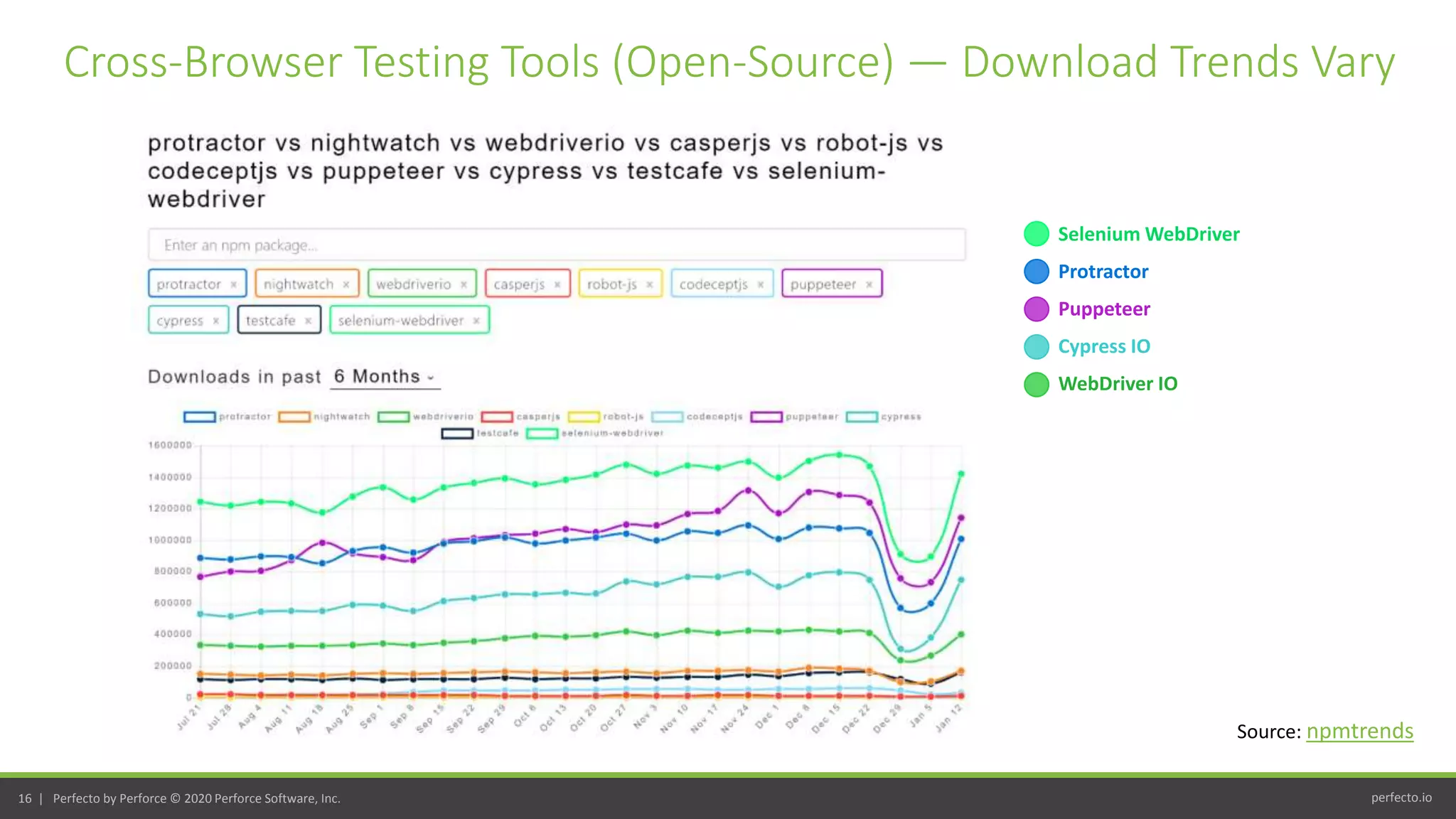Remove the casperjs package tag
1456x819 pixels.
click(557, 284)
